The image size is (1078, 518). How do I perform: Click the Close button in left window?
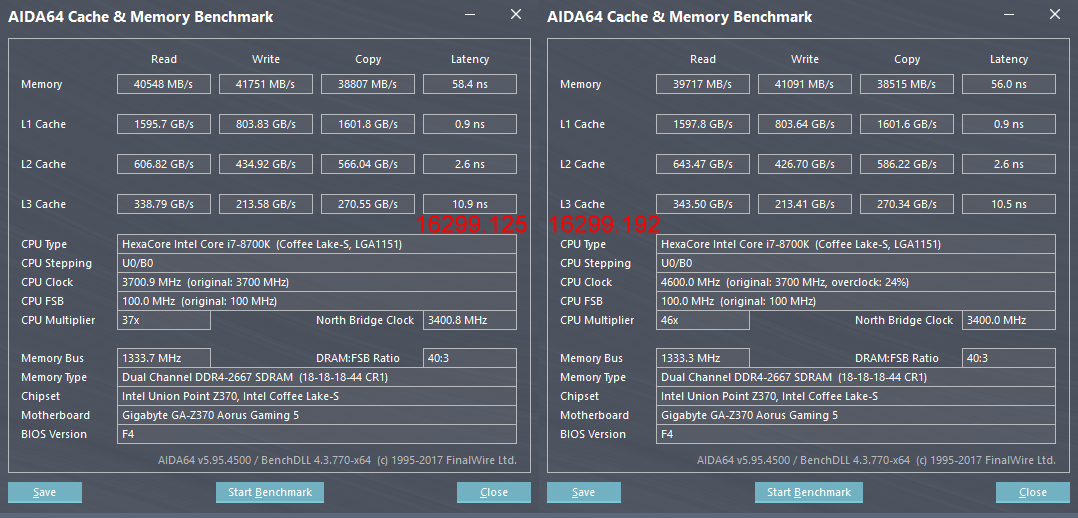click(494, 492)
